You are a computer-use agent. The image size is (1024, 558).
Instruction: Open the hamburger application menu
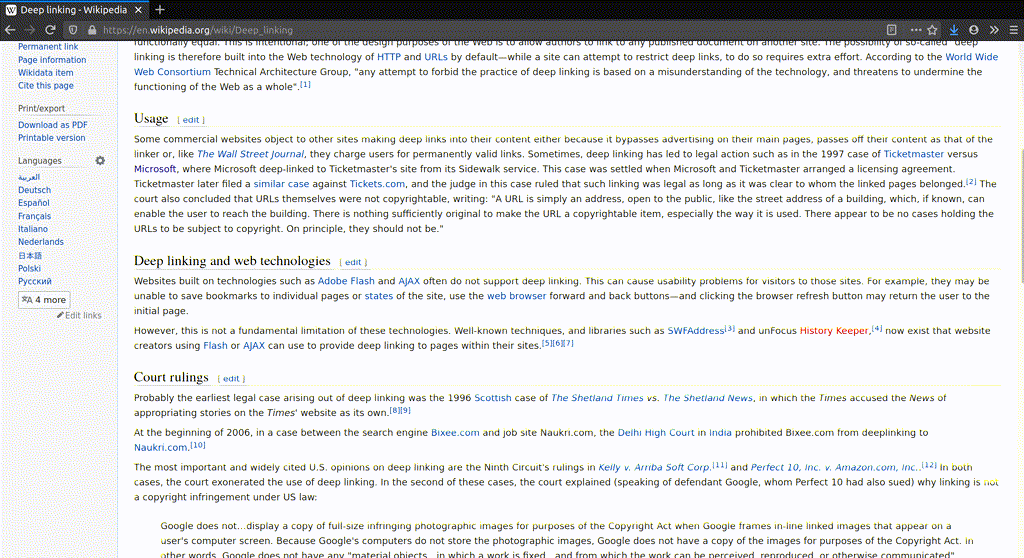click(1014, 30)
